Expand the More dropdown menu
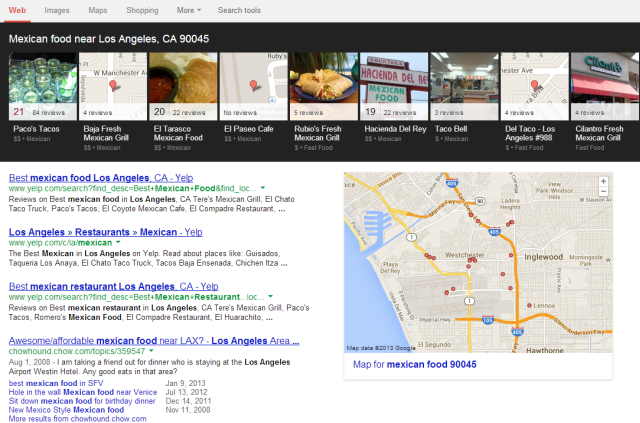The width and height of the screenshot is (640, 423). pyautogui.click(x=189, y=10)
